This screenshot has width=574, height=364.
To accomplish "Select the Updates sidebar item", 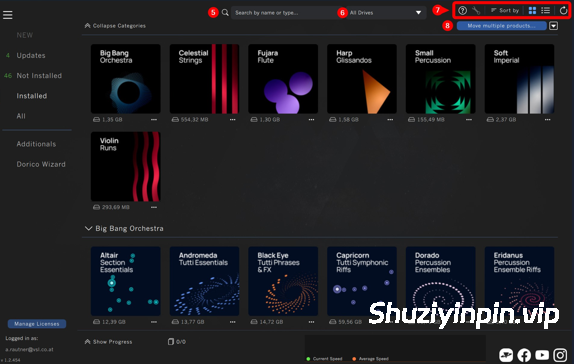I will point(31,56).
